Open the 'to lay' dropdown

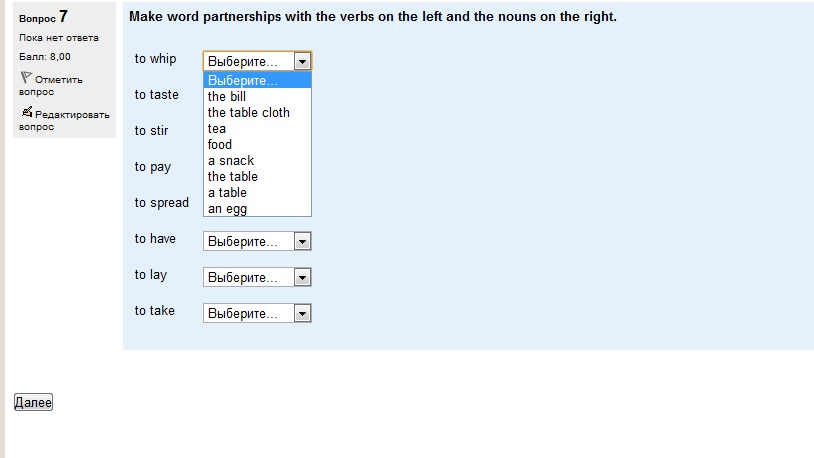point(257,277)
